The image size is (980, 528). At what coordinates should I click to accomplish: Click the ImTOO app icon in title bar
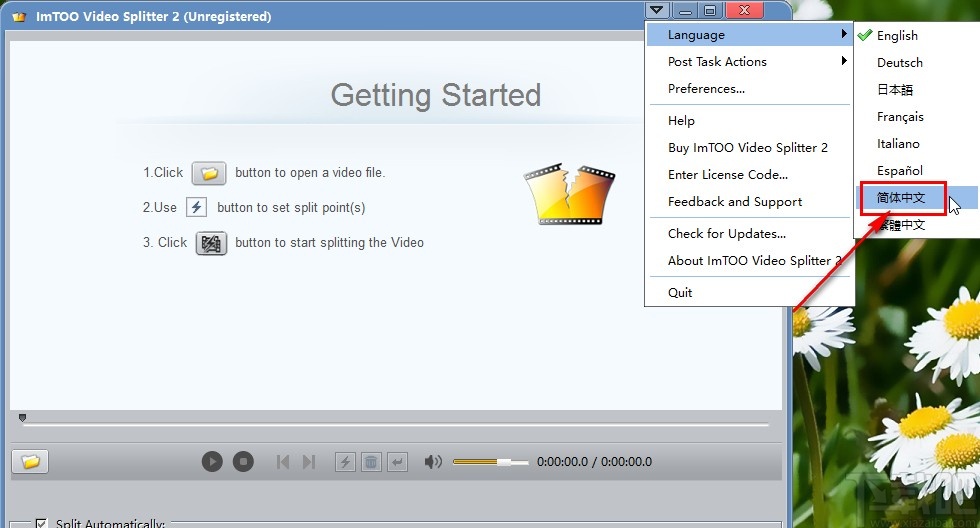tap(19, 17)
